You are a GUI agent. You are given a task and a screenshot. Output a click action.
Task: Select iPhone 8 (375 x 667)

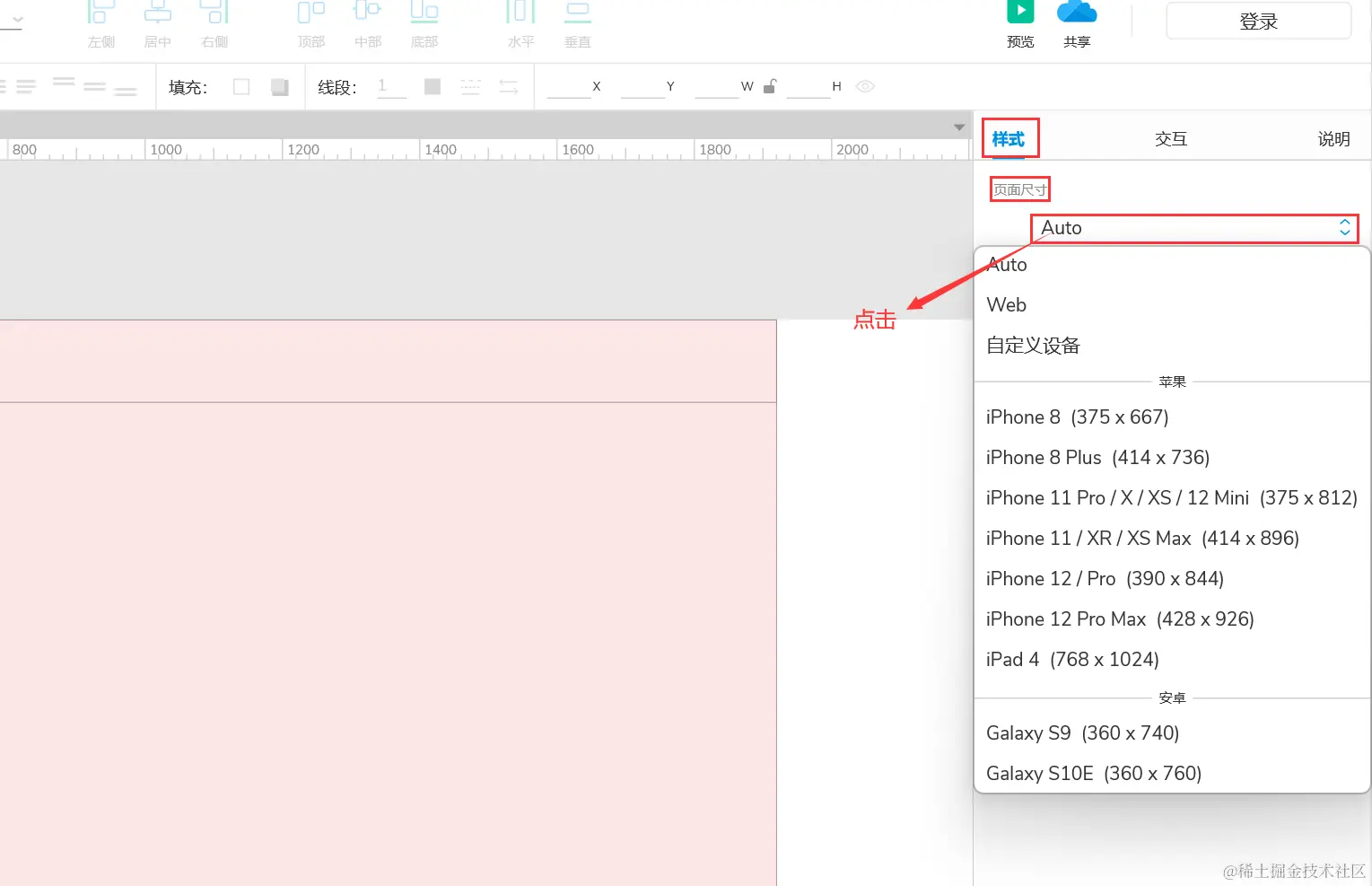(1172, 417)
